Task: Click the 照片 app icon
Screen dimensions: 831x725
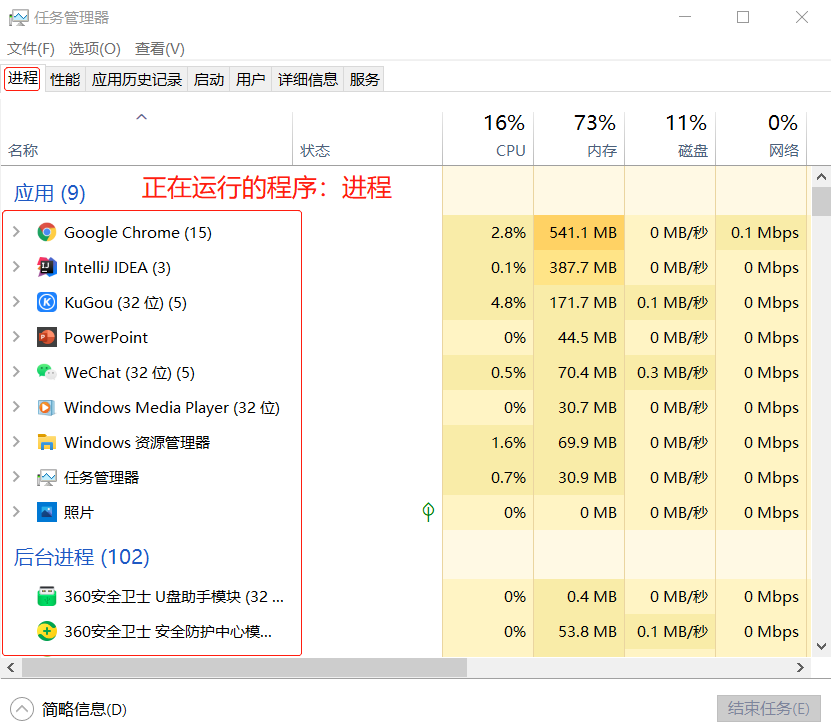Action: click(47, 512)
